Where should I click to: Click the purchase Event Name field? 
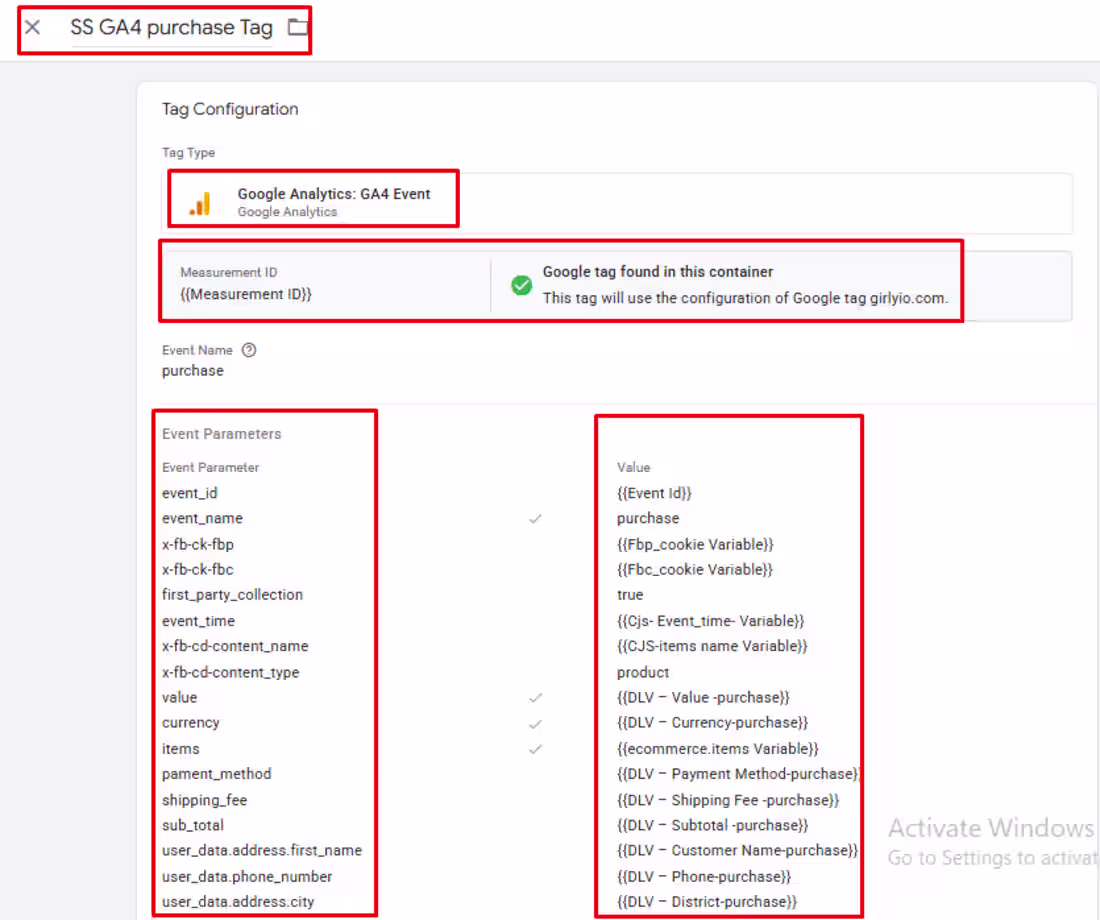pyautogui.click(x=192, y=370)
